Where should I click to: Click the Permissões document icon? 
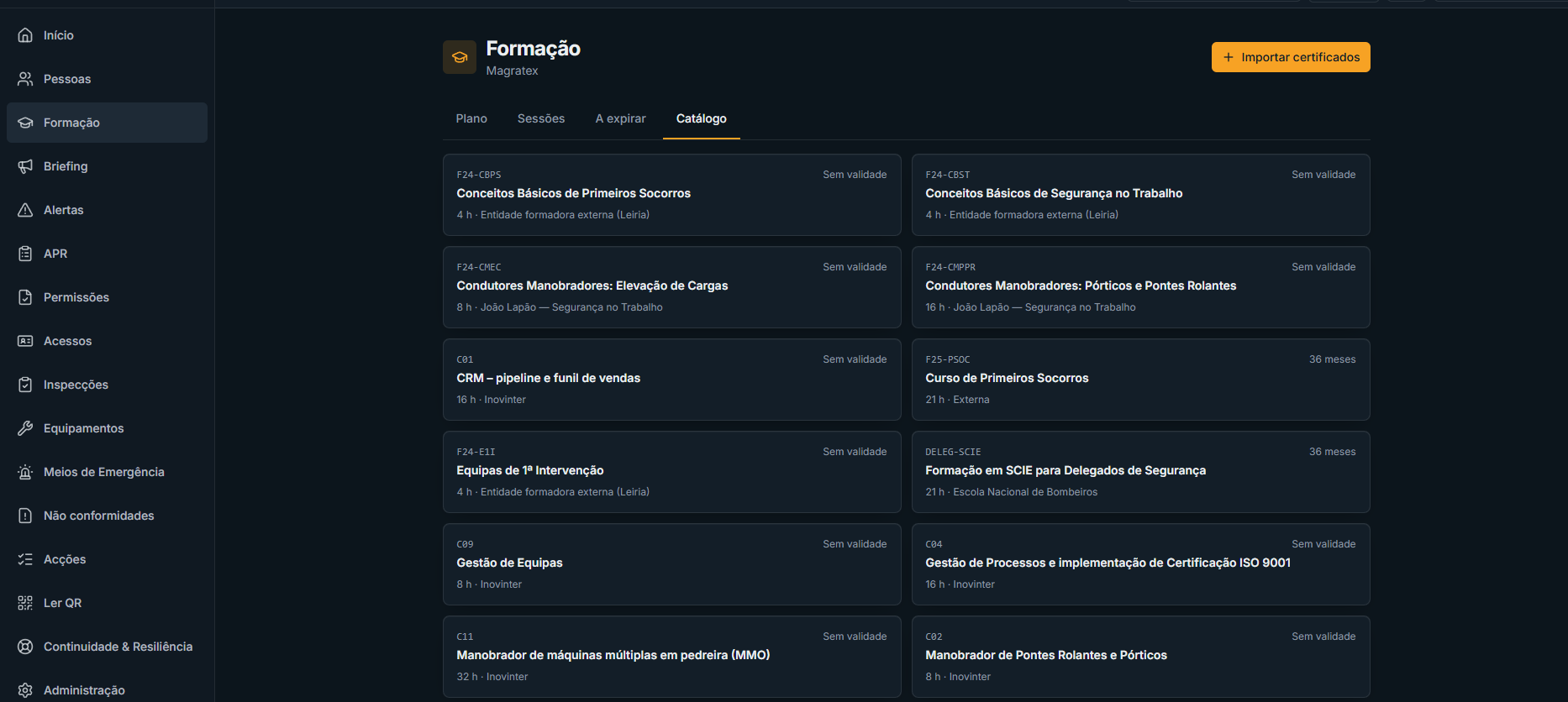25,297
